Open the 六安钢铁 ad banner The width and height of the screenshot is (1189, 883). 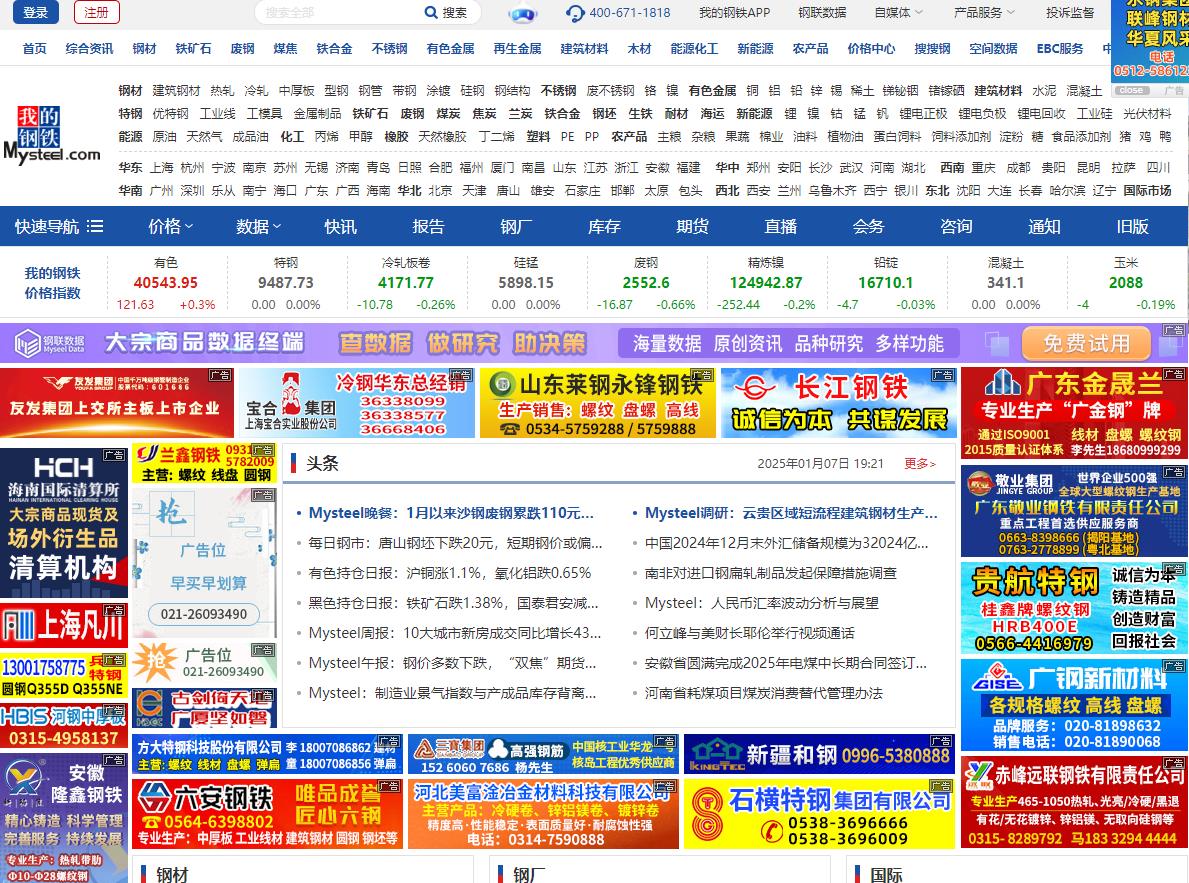pyautogui.click(x=267, y=814)
